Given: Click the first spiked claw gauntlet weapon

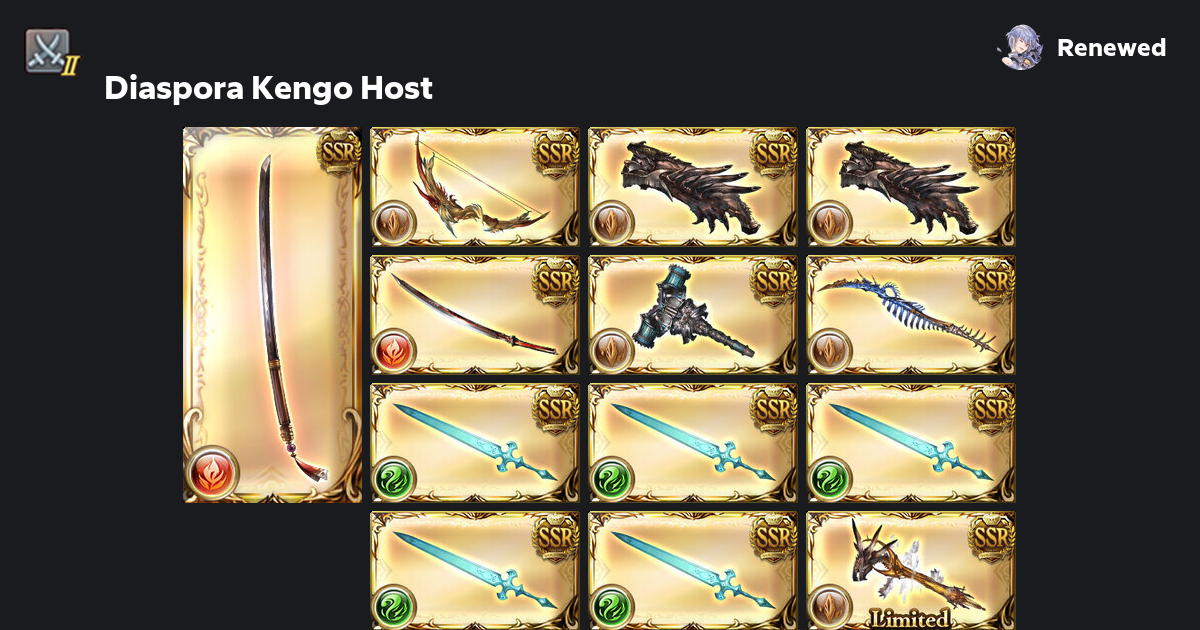Looking at the screenshot, I should pos(693,187).
